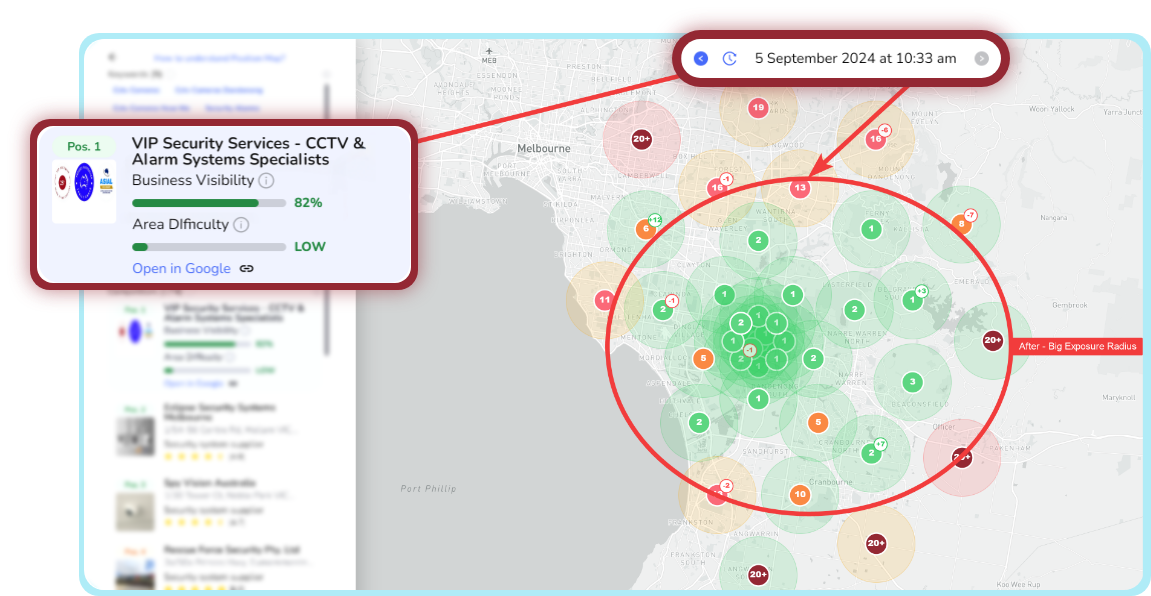The width and height of the screenshot is (1151, 596).
Task: Click the 20+ marker below Gembrook
Action: coord(992,340)
